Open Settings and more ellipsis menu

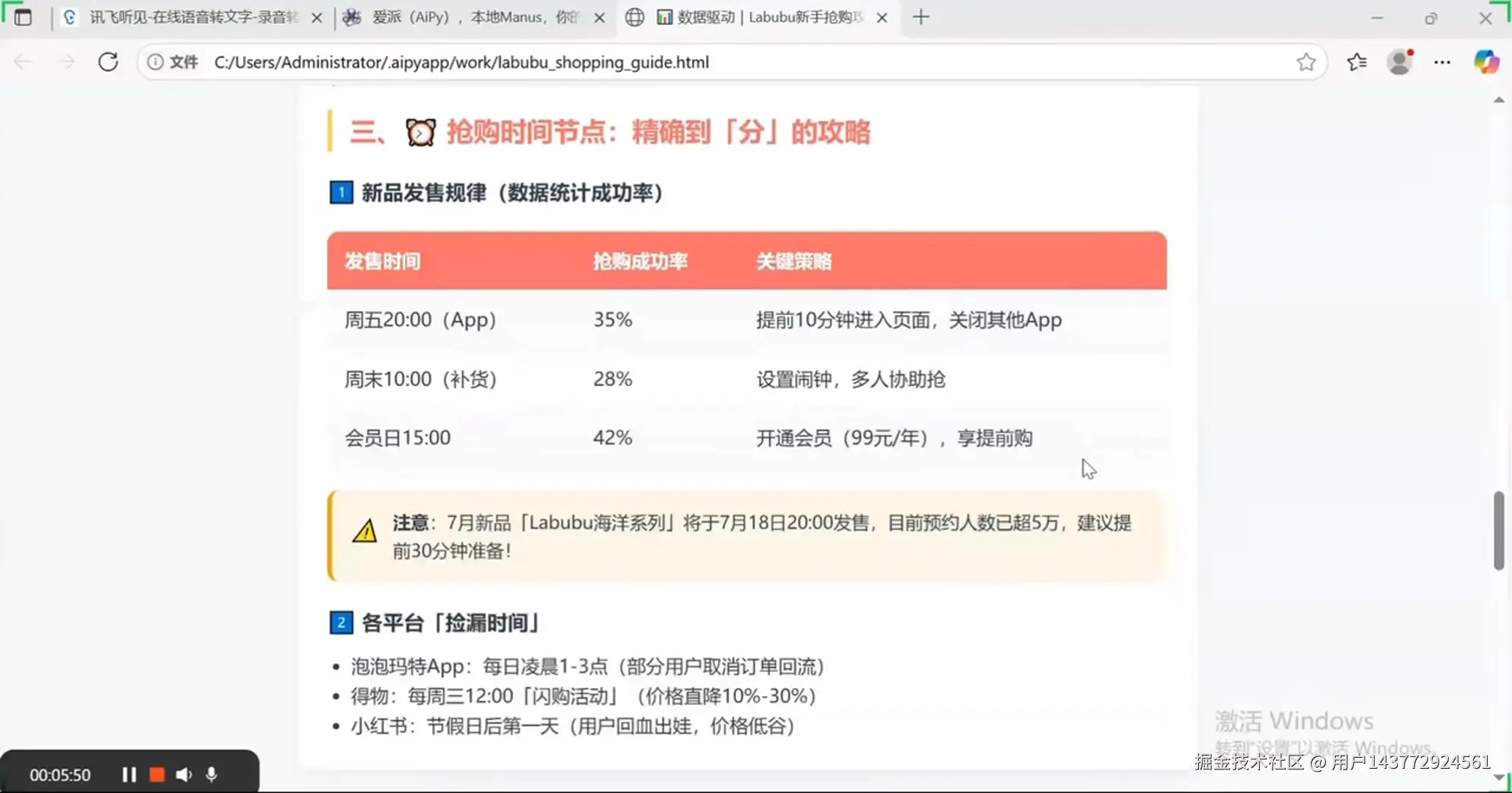tap(1442, 62)
